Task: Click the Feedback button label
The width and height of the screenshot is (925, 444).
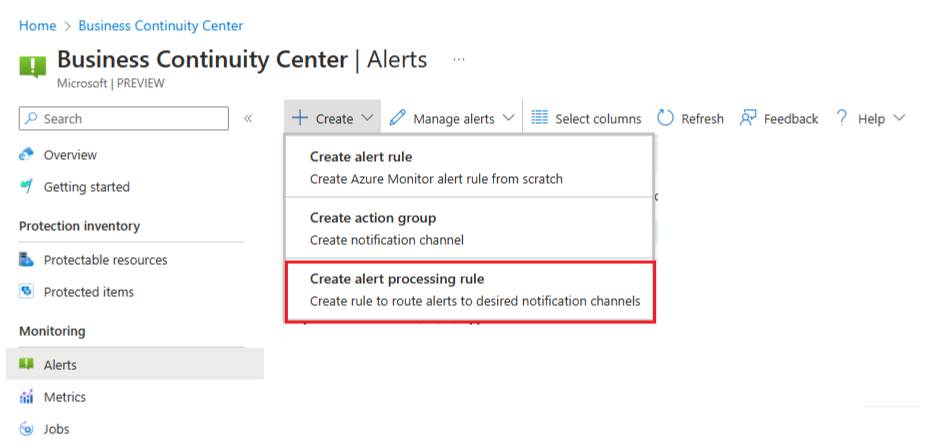Action: click(790, 119)
